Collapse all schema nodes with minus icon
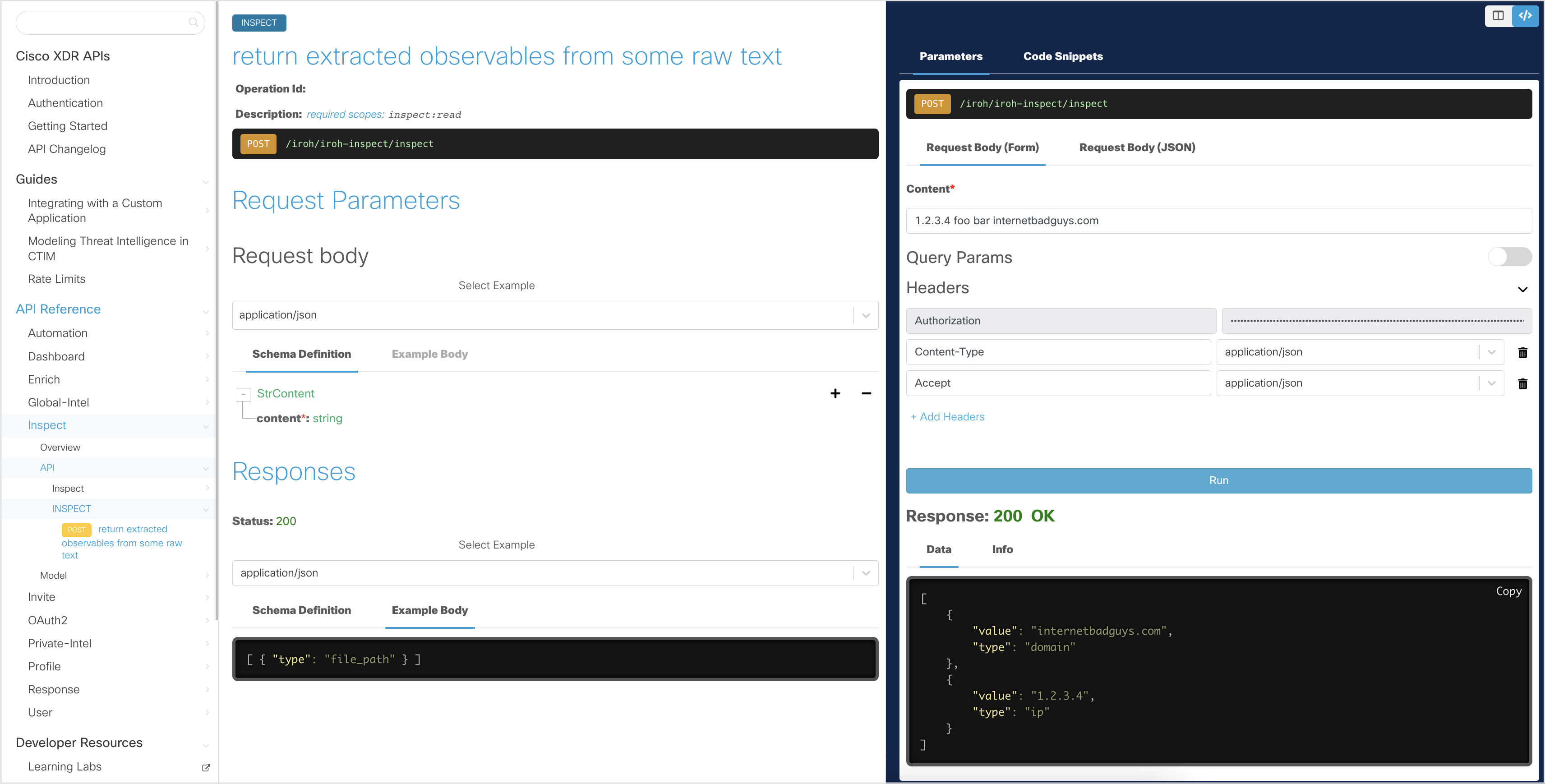Screen dimensions: 1545x784 [x=866, y=393]
